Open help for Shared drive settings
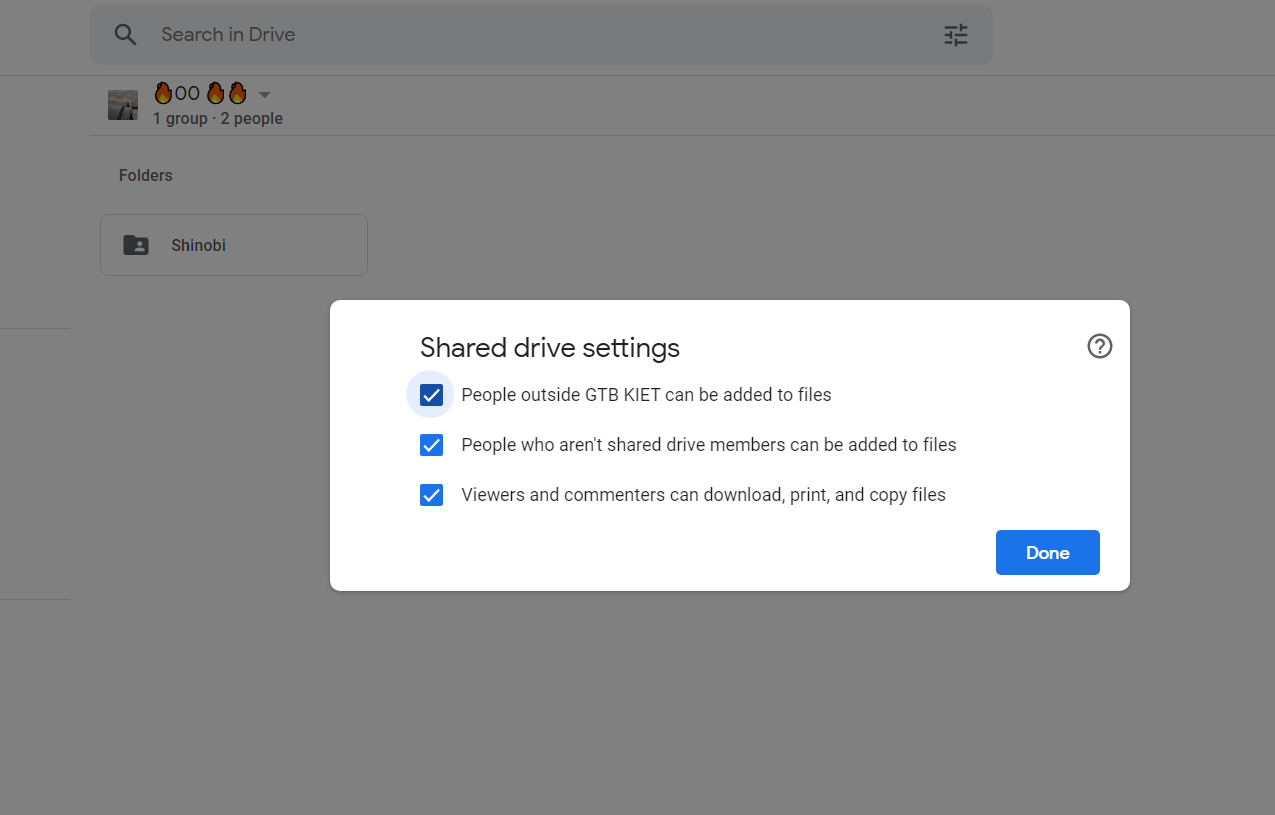 (1099, 346)
